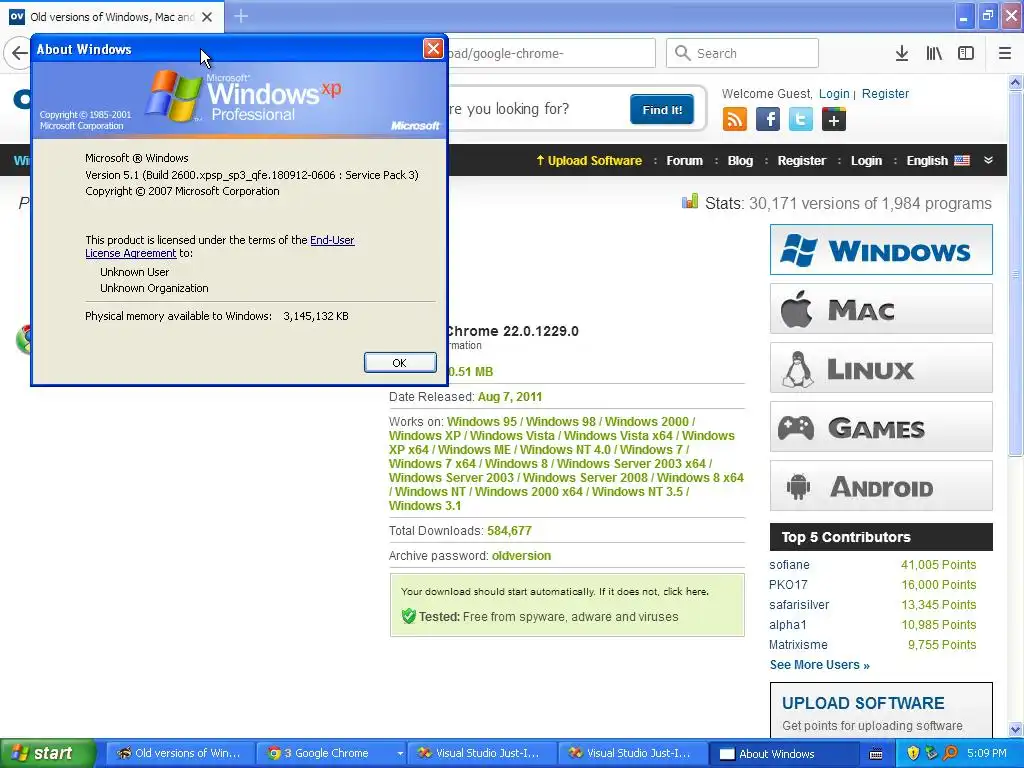This screenshot has width=1024, height=768.
Task: Close the Old versions of Windows tab
Action: (x=207, y=16)
